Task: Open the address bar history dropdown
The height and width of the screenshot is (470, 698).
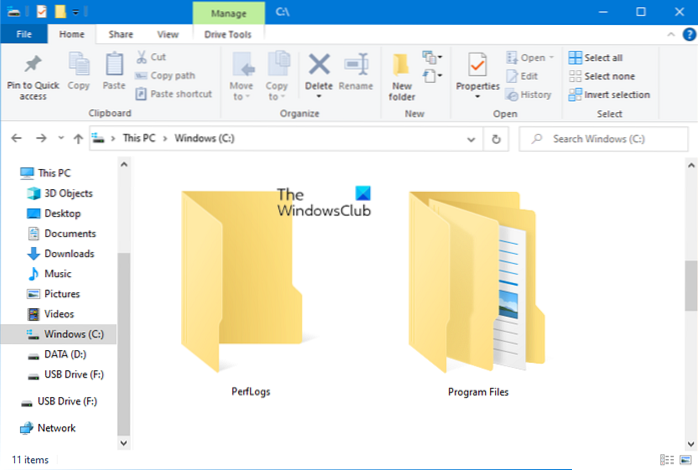Action: [x=474, y=139]
